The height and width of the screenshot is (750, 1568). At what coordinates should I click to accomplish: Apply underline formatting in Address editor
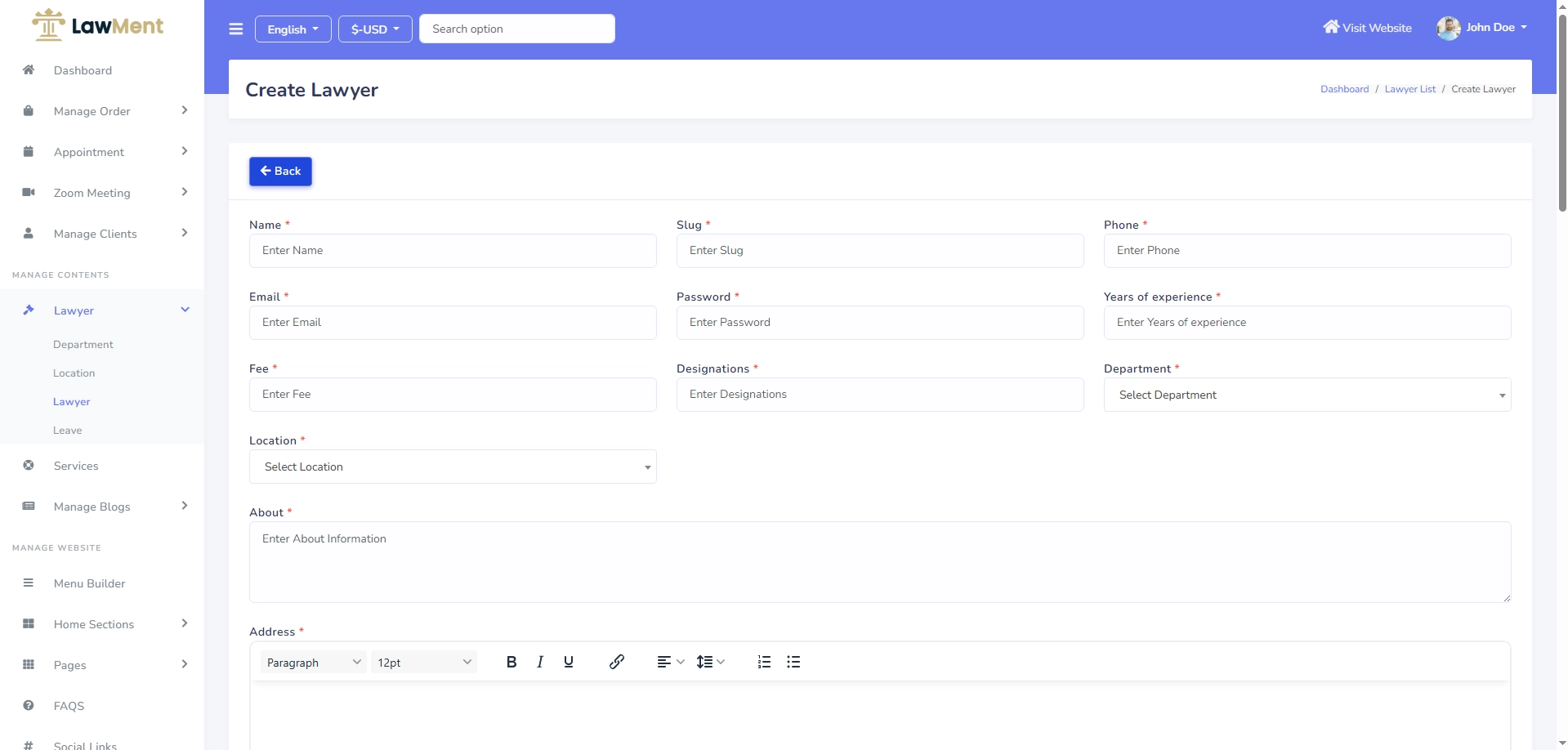point(569,662)
